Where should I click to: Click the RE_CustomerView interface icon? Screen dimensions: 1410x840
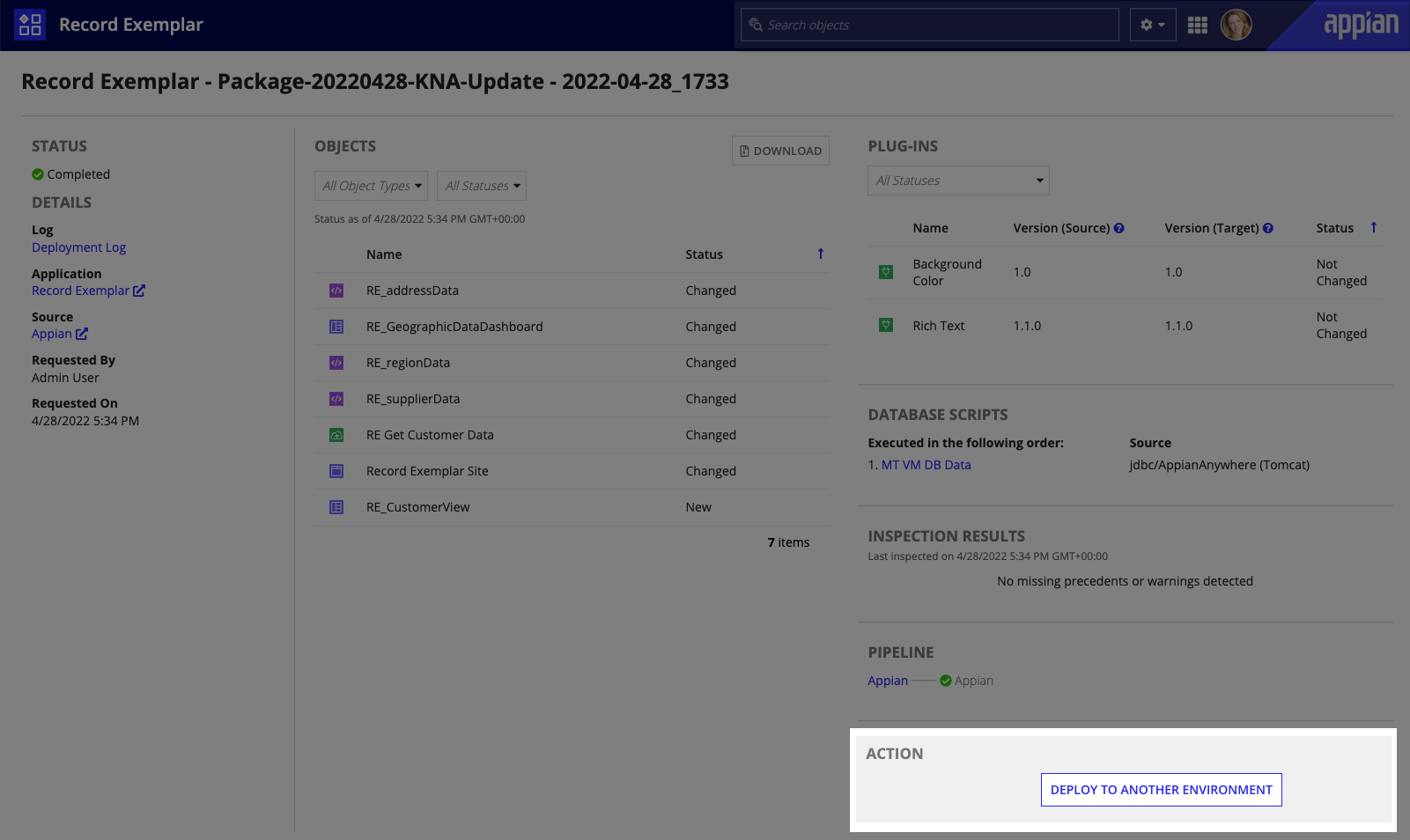336,507
